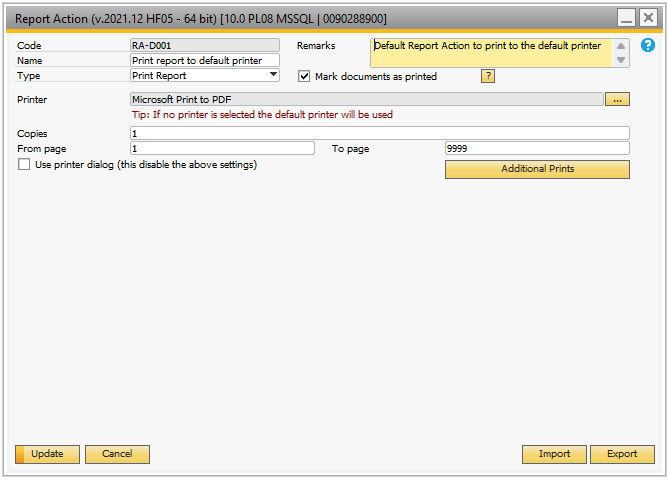Screen dimensions: 668x481
Task: Open the Print Report type combo box
Action: (x=205, y=75)
